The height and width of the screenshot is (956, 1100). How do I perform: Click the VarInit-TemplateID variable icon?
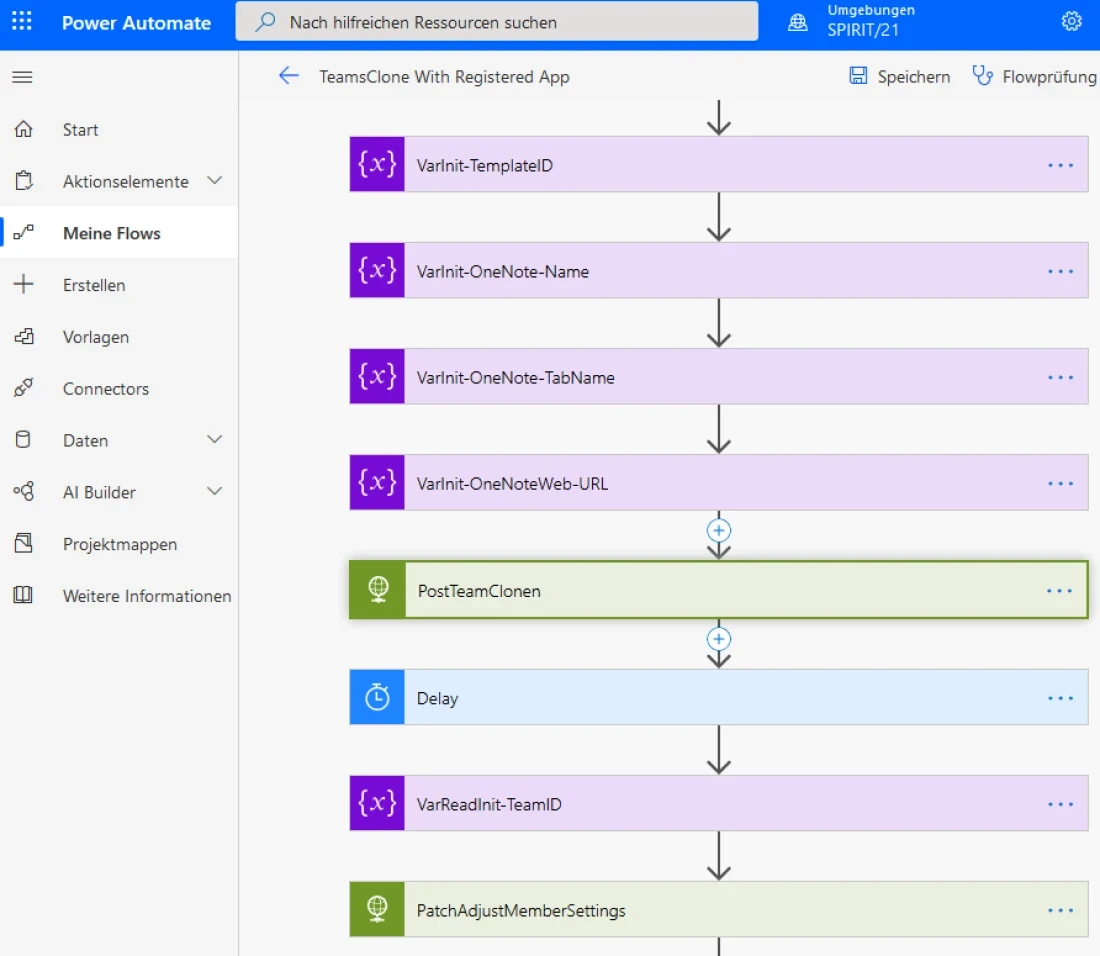(x=377, y=165)
